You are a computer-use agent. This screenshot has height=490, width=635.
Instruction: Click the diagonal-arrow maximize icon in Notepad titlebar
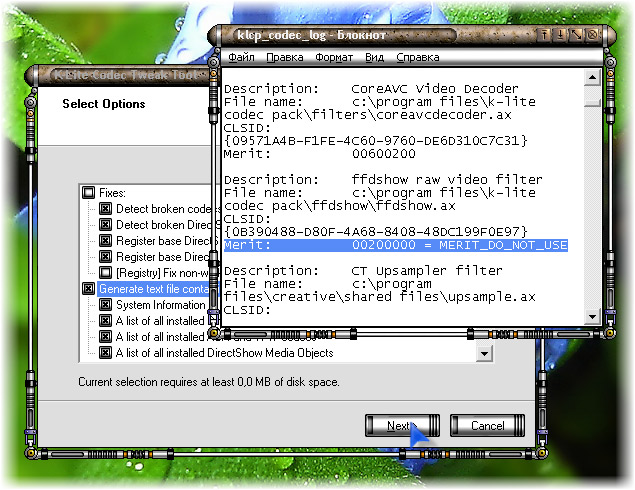(576, 35)
